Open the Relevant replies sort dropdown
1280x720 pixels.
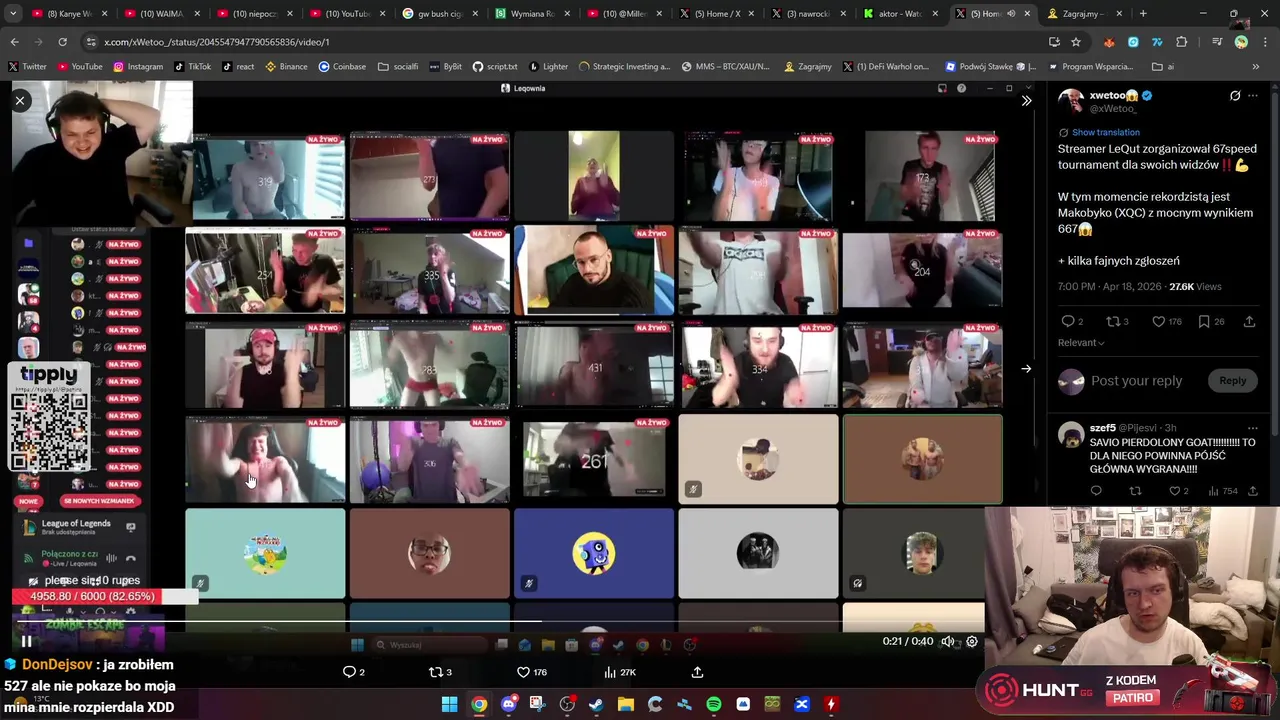[x=1081, y=343]
